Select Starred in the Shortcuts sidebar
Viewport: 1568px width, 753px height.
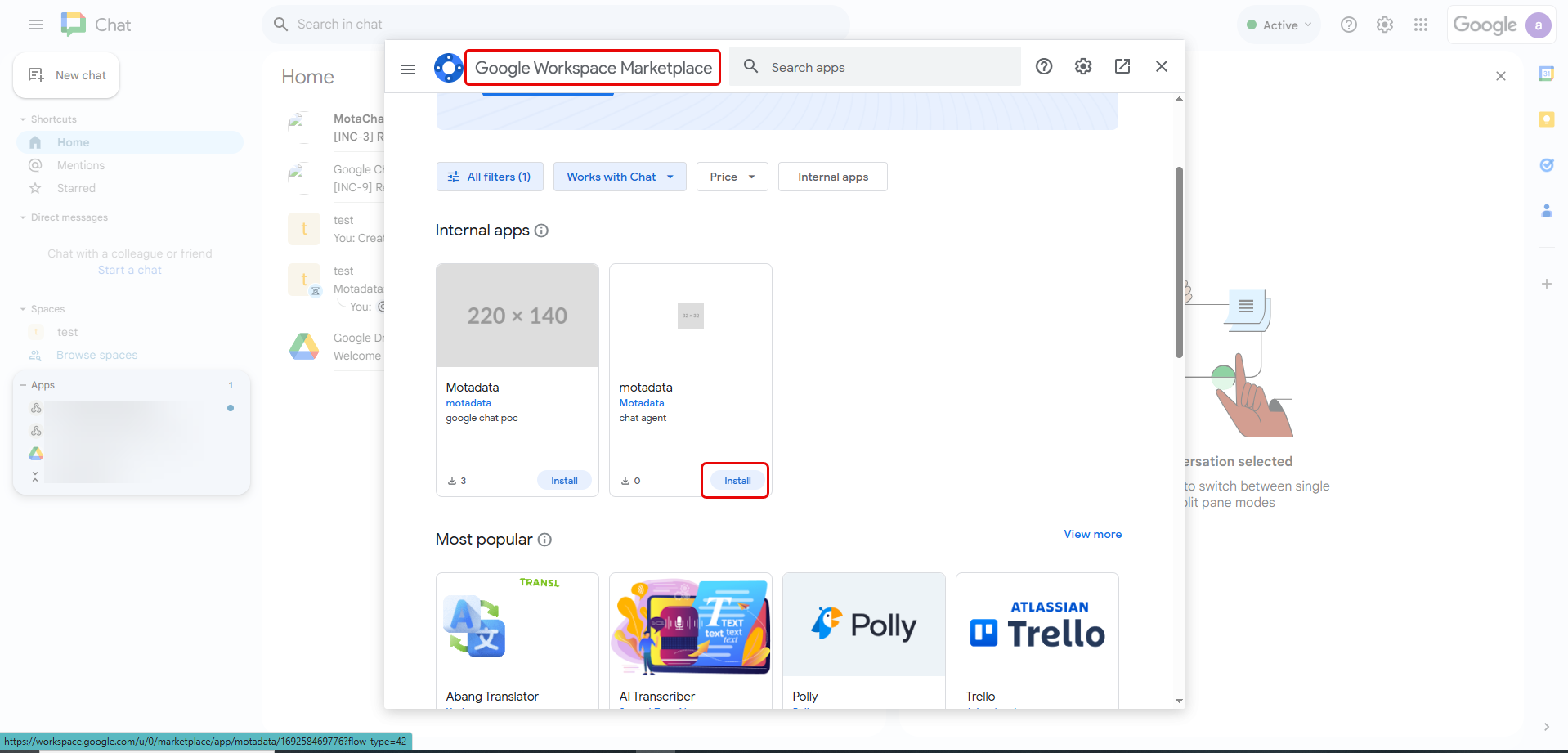click(74, 188)
